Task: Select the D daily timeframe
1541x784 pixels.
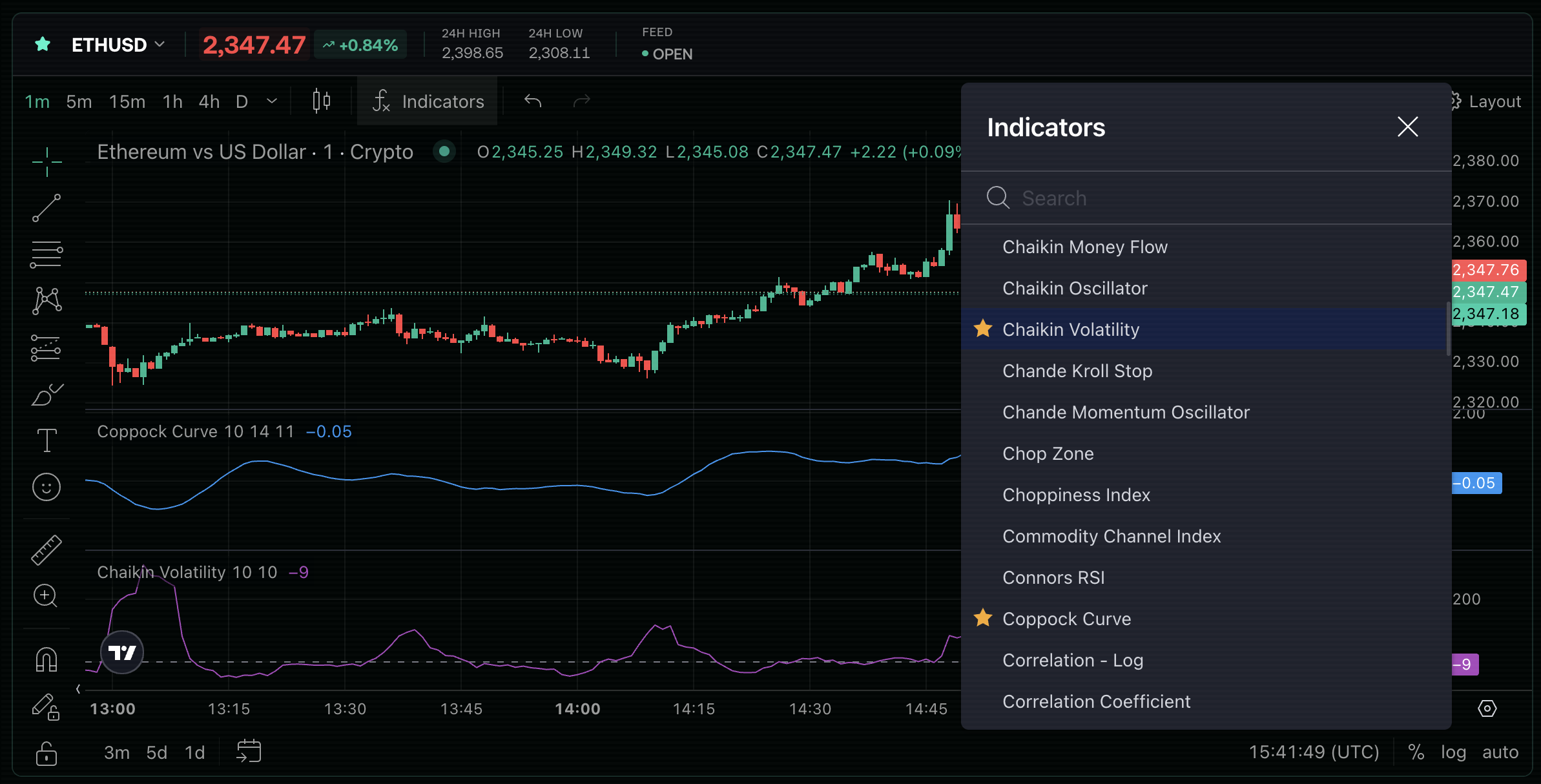Action: pos(242,101)
